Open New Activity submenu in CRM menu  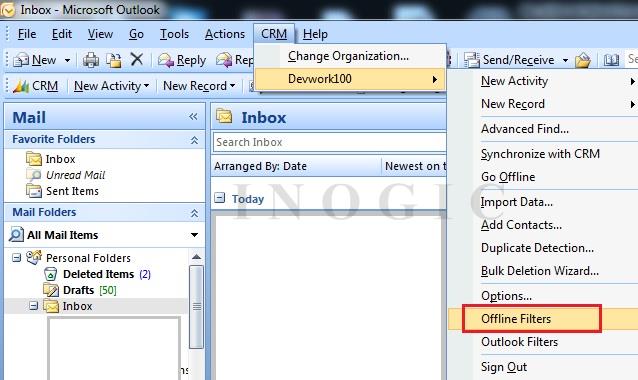click(543, 81)
